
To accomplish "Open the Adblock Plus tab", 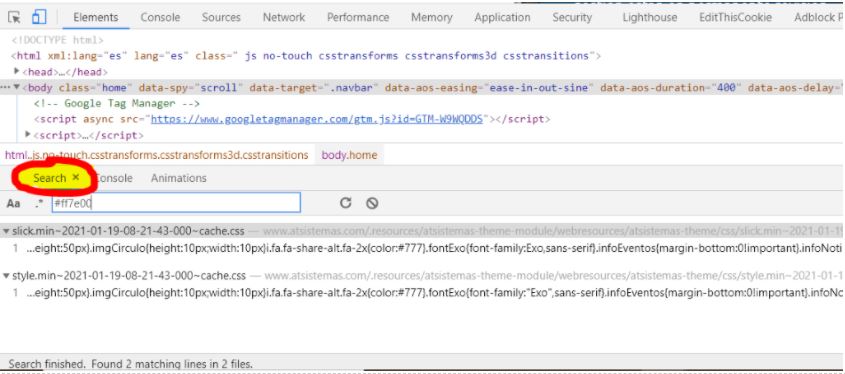I will coord(819,17).
